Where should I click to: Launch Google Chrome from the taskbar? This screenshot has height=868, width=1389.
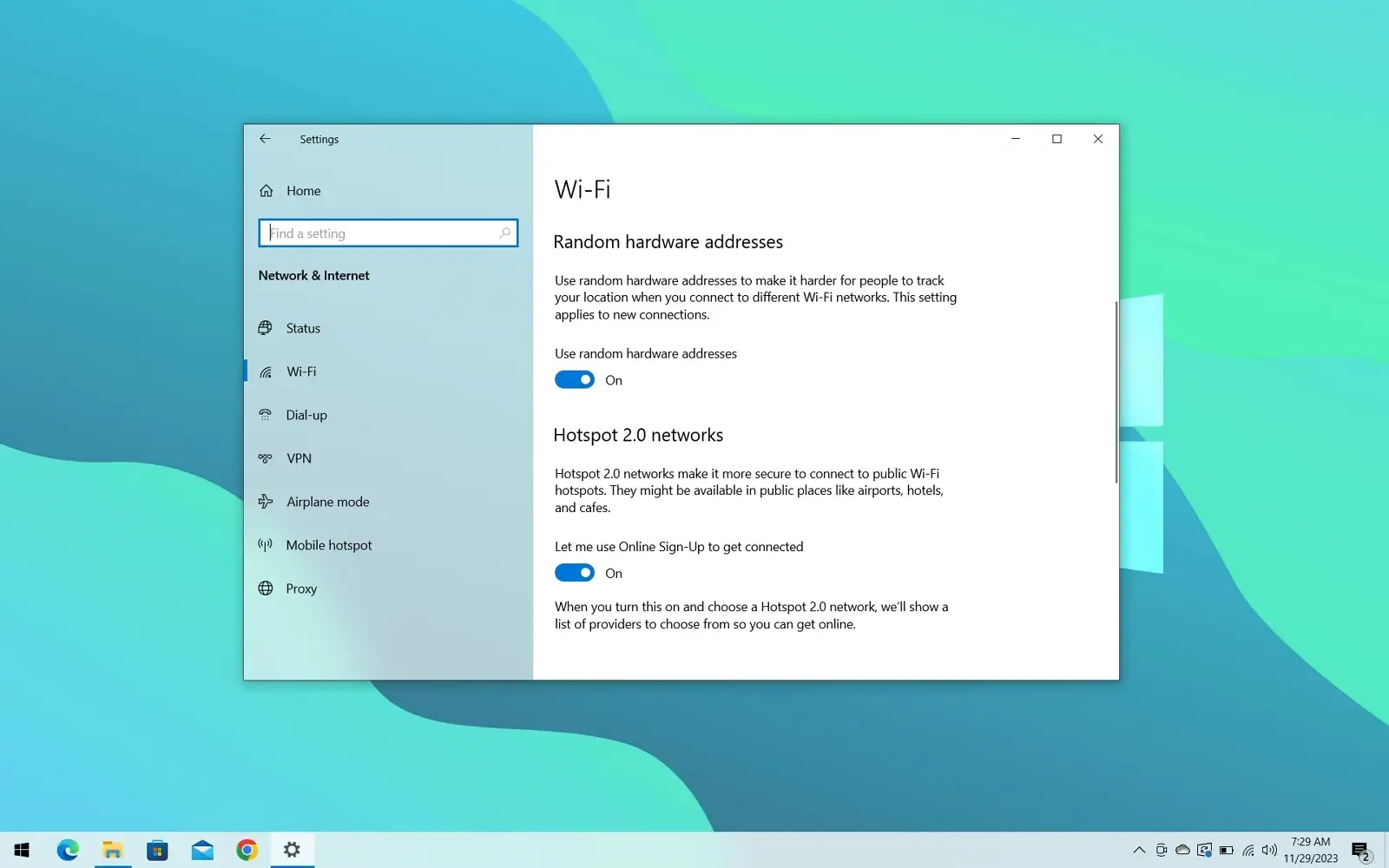coord(247,849)
